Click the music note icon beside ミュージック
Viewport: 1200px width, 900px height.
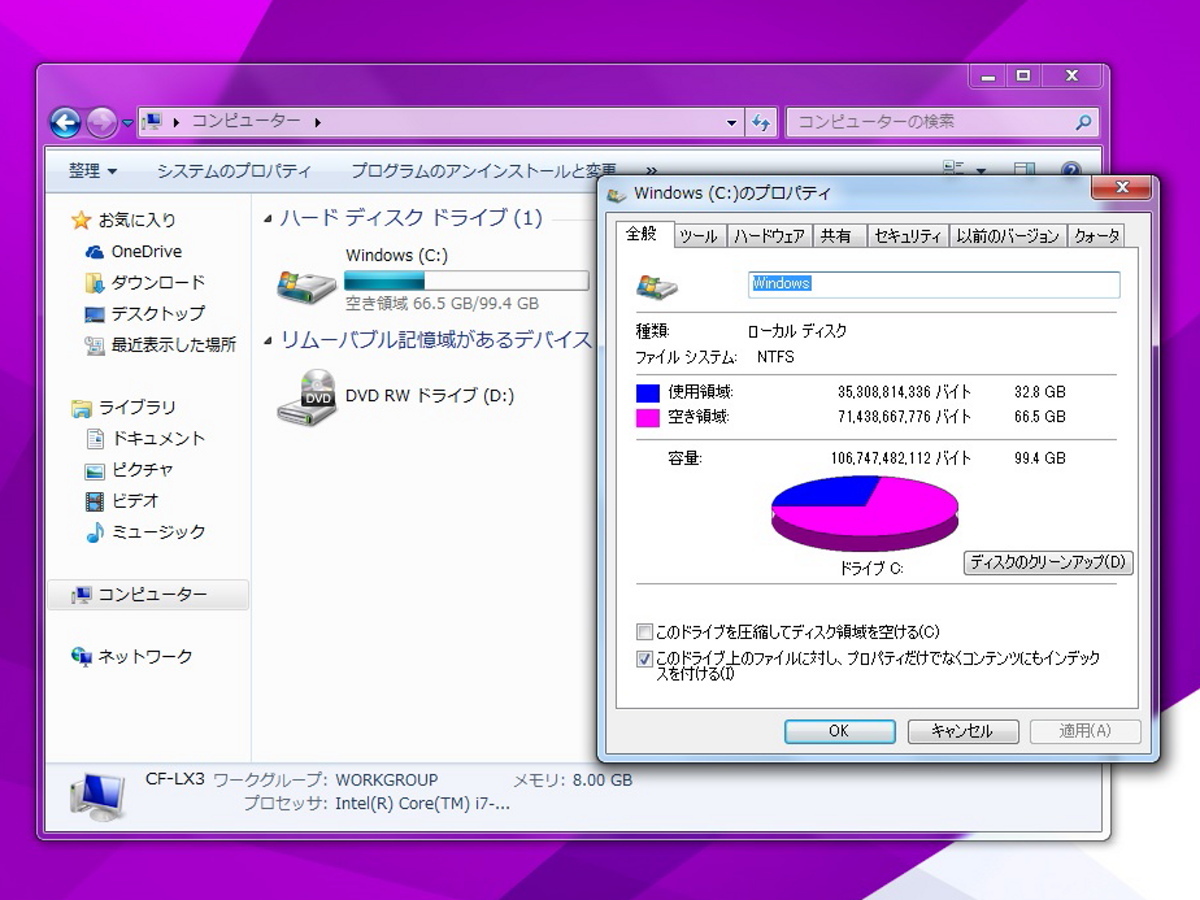tap(95, 532)
